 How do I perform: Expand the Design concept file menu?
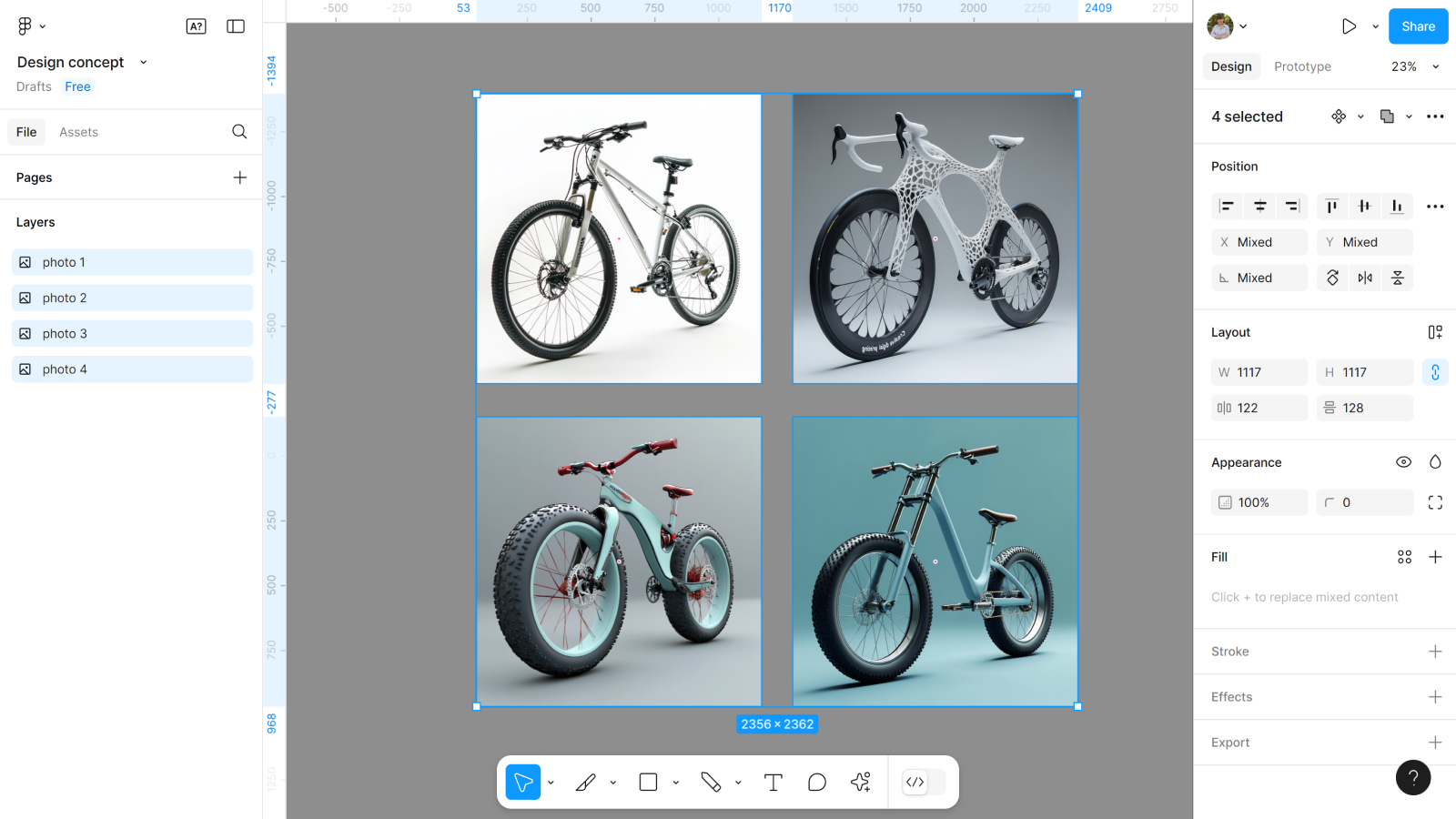[143, 62]
